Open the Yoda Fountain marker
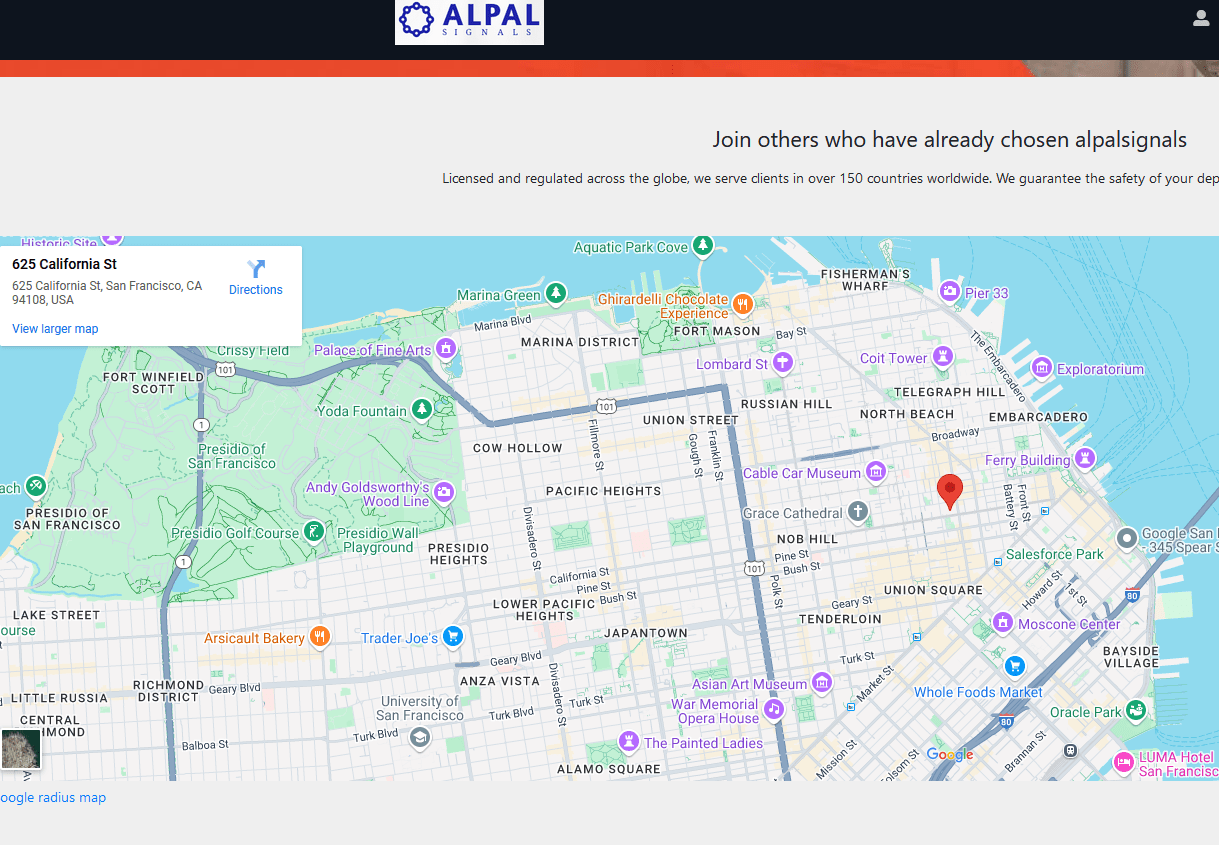This screenshot has width=1219, height=845. click(x=422, y=410)
